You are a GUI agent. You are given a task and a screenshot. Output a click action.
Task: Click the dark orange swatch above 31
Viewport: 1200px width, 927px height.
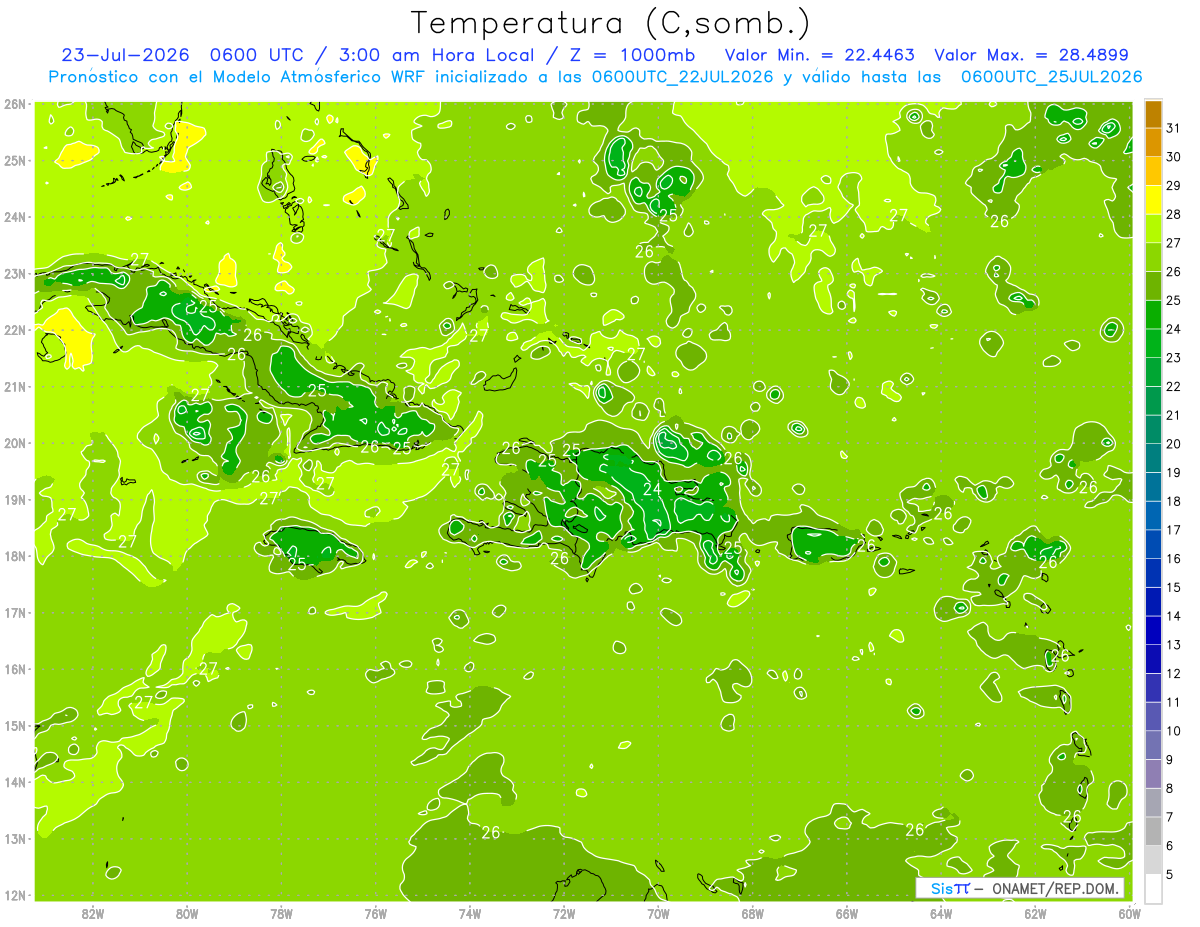click(1153, 114)
